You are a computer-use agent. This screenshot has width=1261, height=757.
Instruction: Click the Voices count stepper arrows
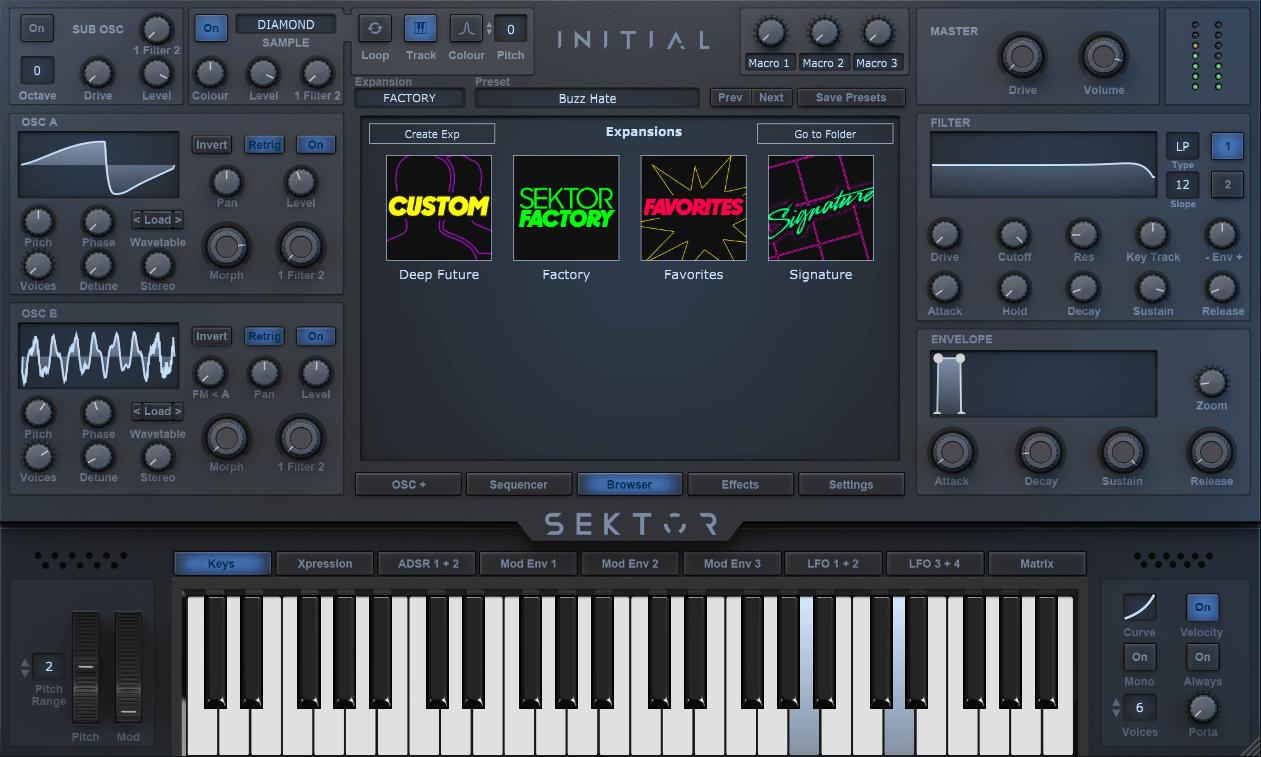click(x=1116, y=708)
